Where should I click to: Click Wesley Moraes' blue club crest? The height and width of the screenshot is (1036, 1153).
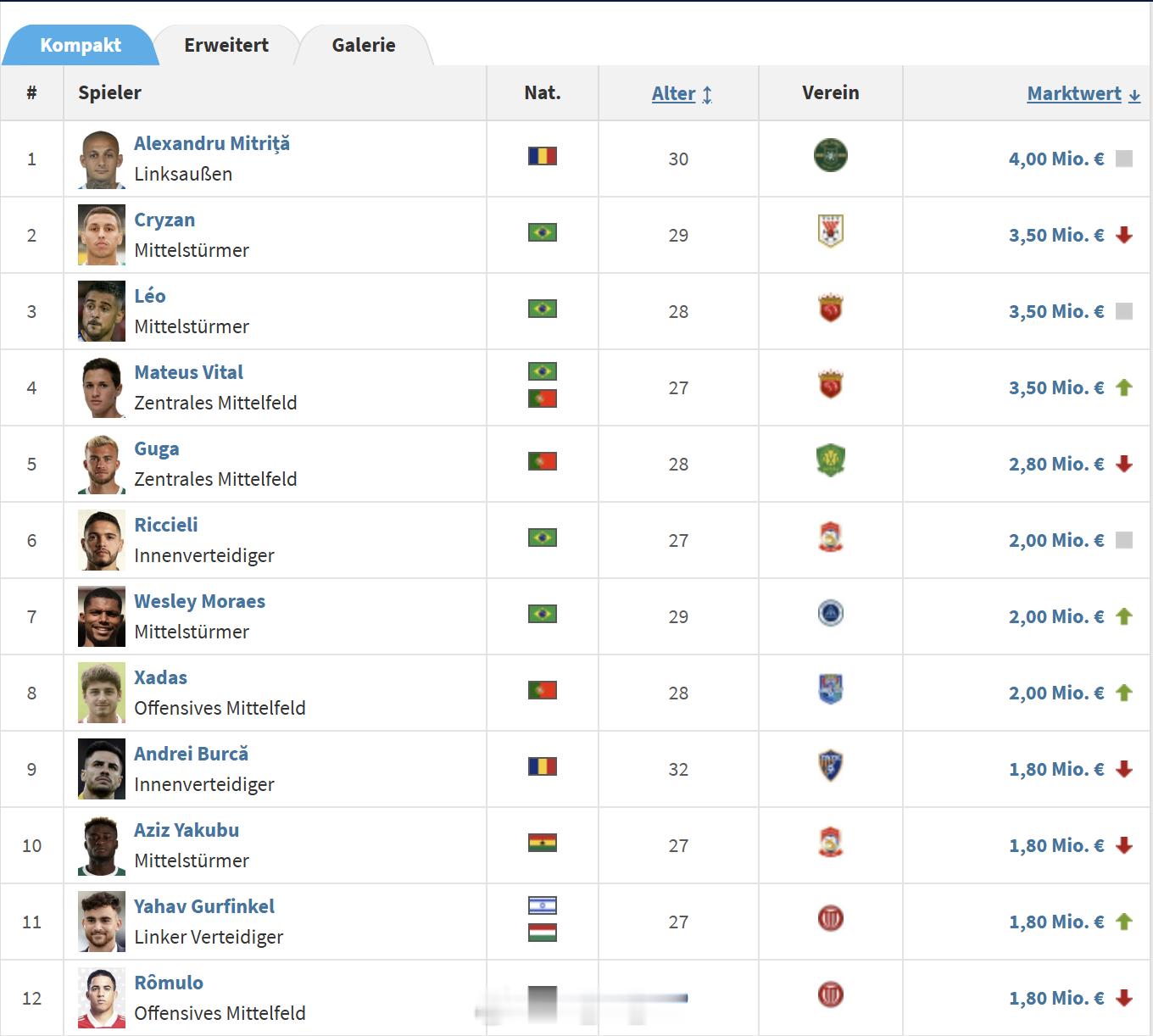(x=830, y=613)
